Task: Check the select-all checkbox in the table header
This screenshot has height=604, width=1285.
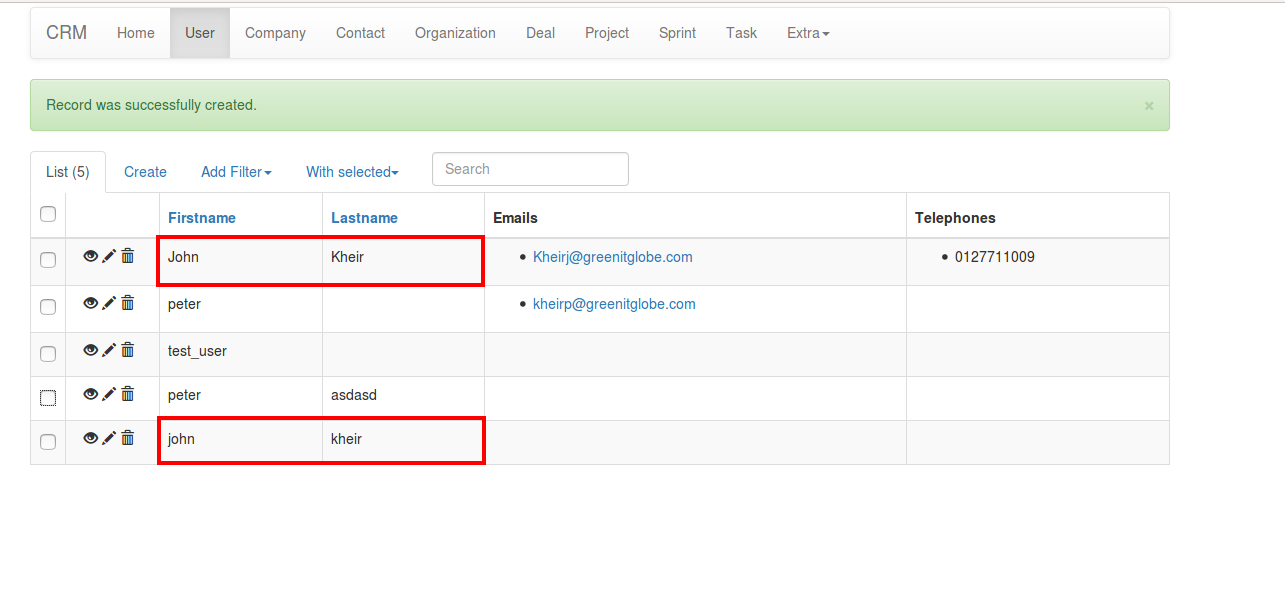Action: point(47,214)
